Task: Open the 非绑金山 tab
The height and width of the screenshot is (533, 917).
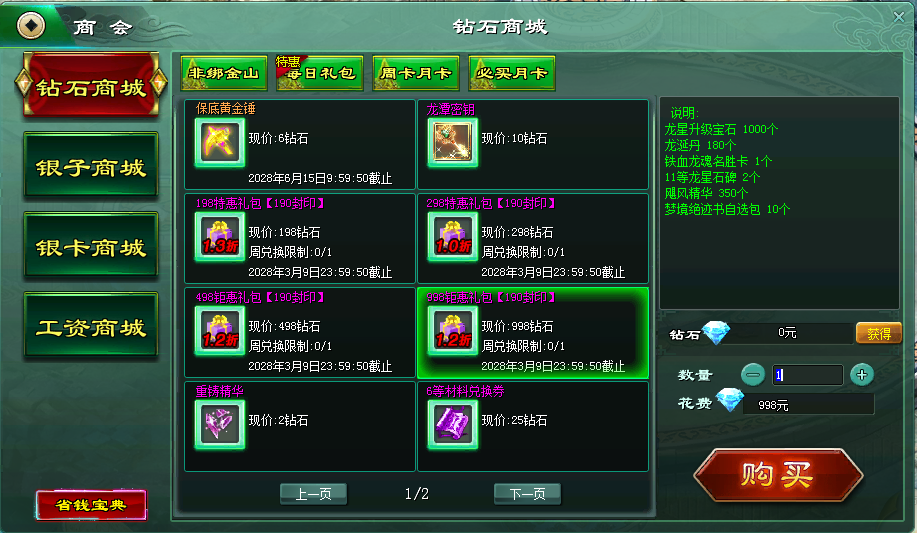Action: click(224, 73)
